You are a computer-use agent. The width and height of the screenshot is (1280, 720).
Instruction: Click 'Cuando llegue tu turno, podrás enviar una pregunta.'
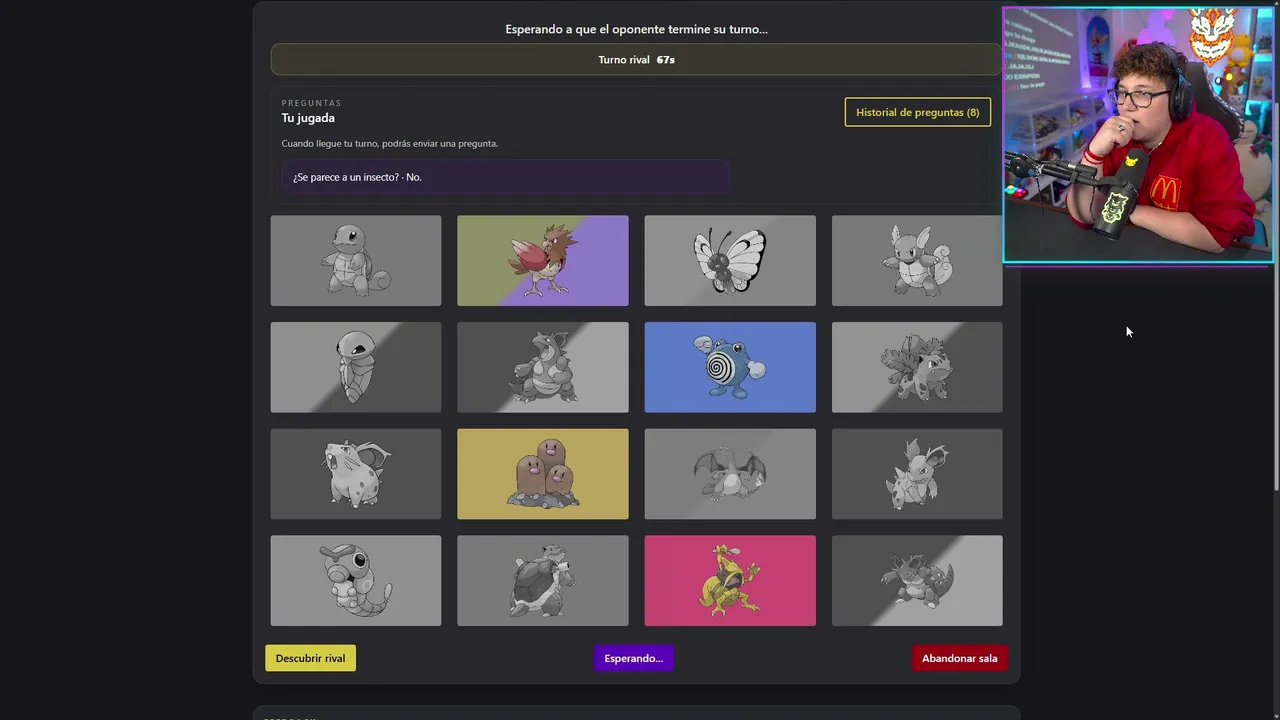[389, 143]
